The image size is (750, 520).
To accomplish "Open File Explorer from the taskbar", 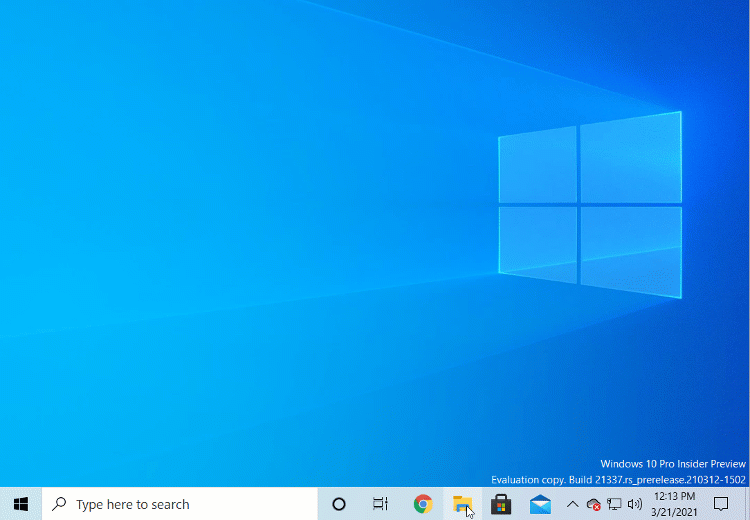I will [x=462, y=504].
